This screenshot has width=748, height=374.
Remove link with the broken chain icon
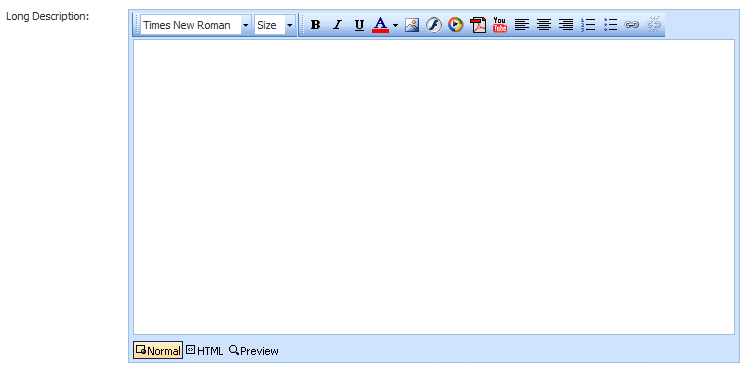[x=654, y=25]
